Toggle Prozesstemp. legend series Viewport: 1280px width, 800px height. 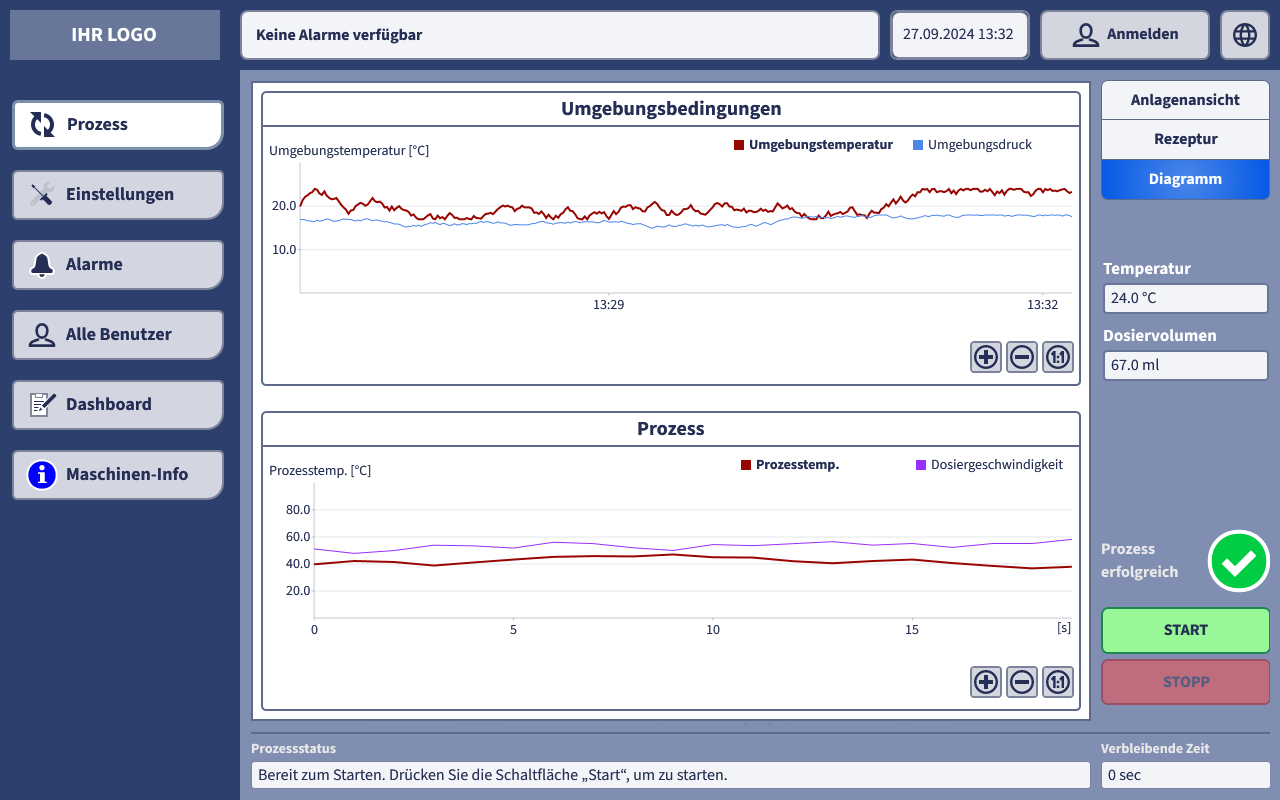(790, 465)
